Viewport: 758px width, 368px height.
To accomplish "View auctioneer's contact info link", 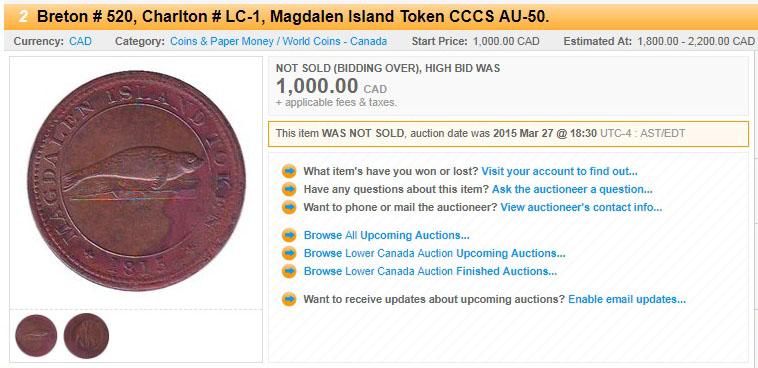I will click(x=581, y=207).
